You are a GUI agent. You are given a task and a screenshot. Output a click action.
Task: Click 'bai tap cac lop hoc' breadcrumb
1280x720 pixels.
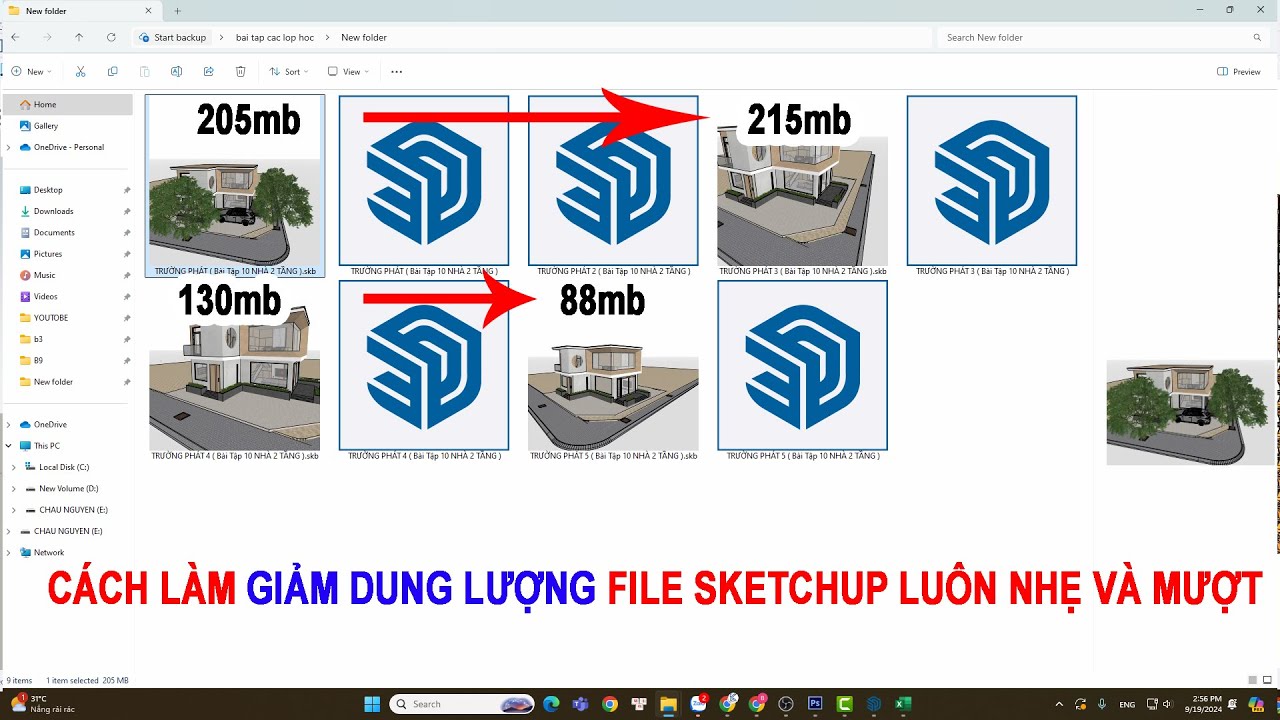coord(275,37)
